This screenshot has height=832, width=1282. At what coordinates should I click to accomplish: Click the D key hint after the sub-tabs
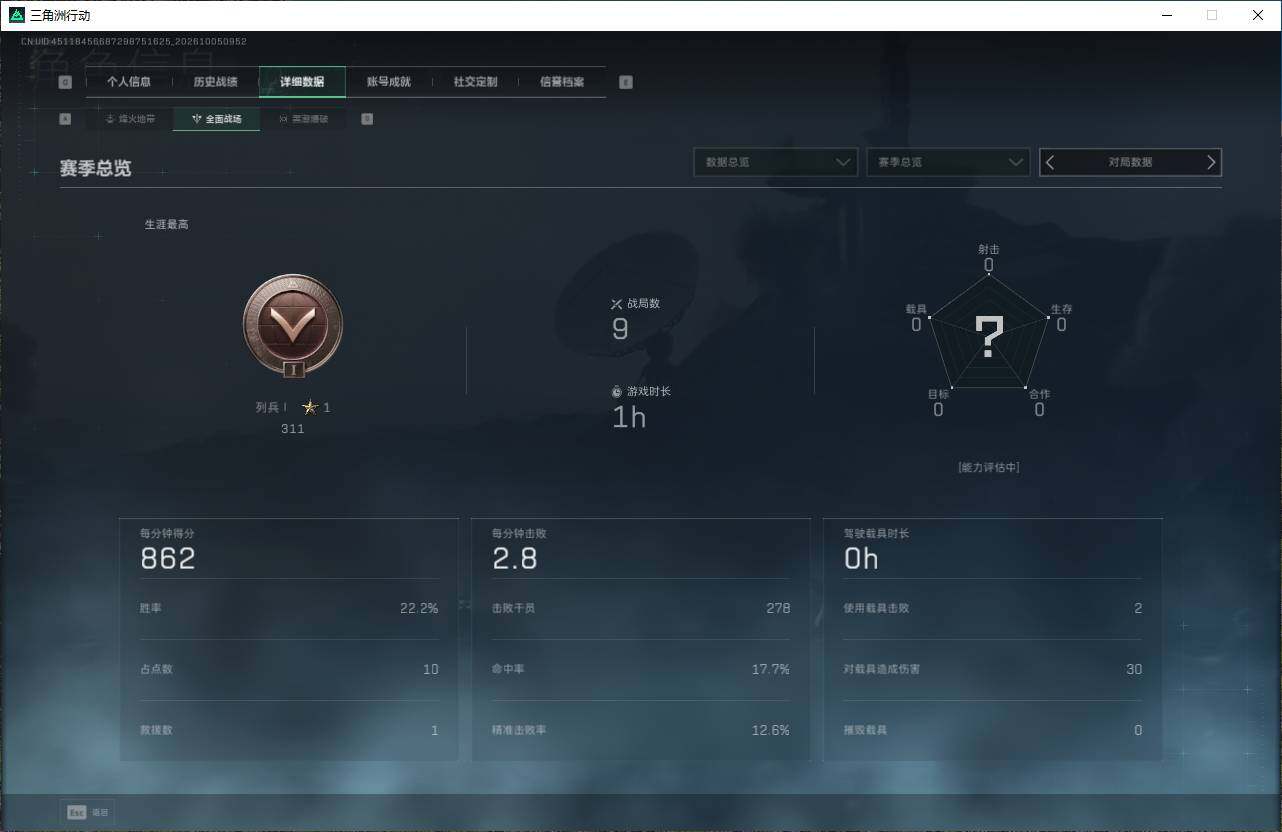367,119
